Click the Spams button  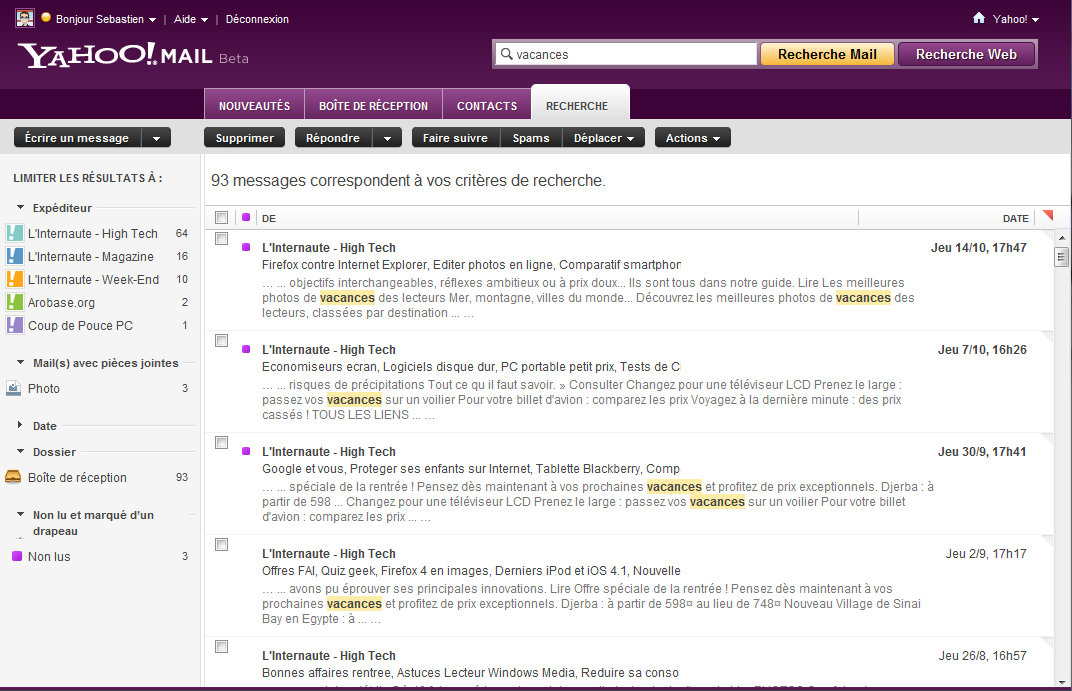(x=531, y=138)
